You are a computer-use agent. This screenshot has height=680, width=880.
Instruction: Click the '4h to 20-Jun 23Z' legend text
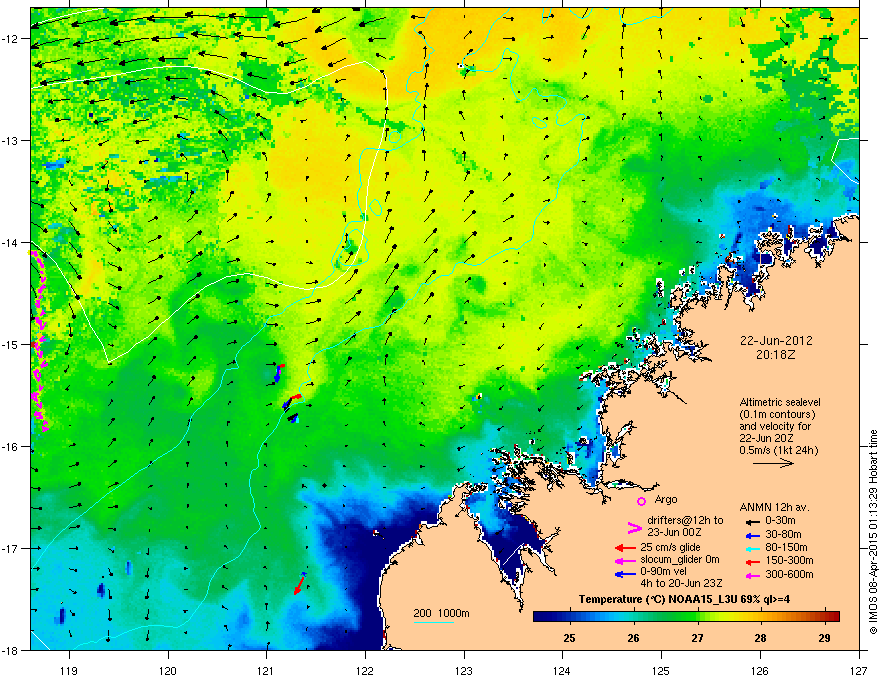pos(681,583)
